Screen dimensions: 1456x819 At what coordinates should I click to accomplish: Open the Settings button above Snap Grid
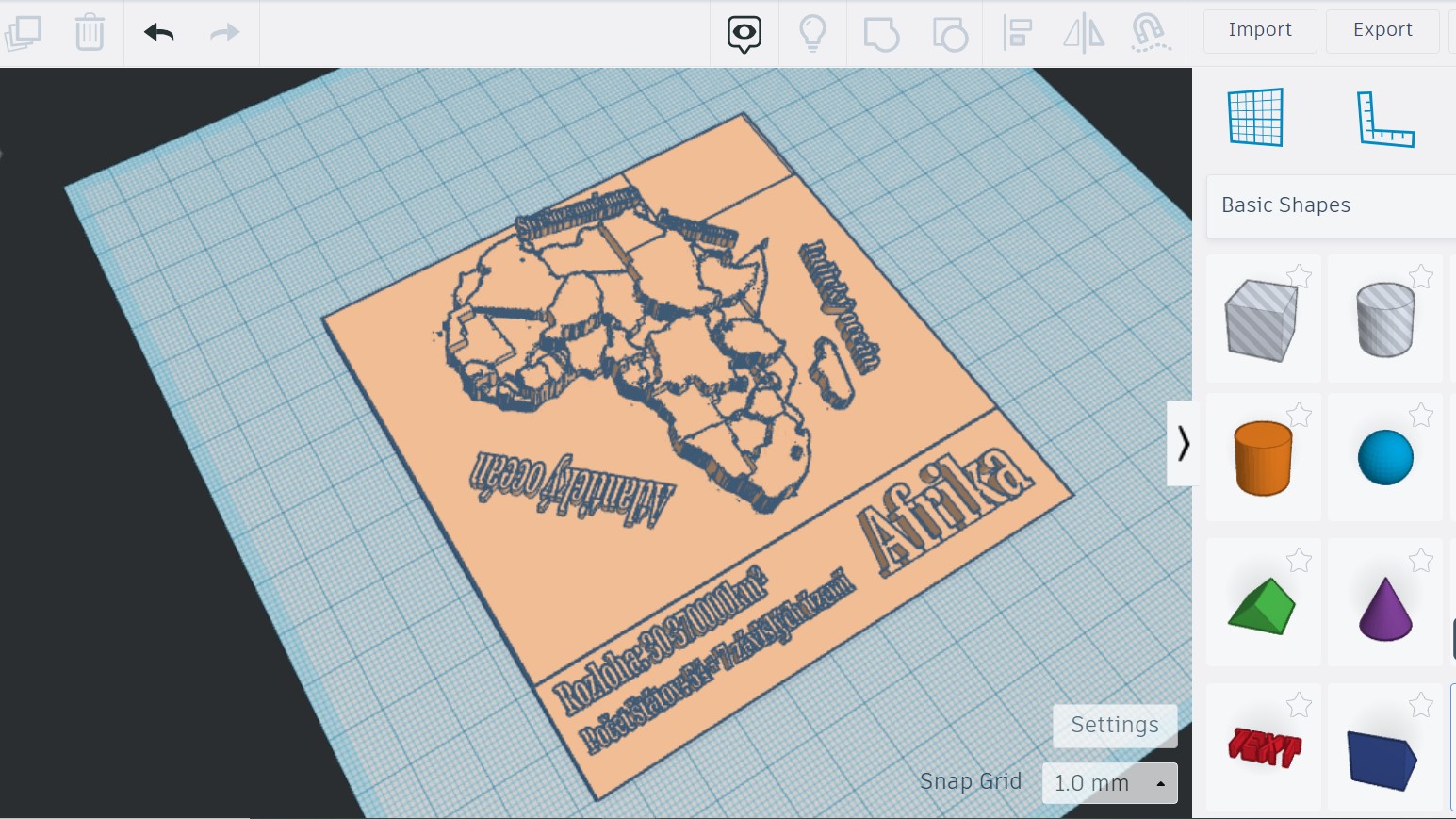1115,725
